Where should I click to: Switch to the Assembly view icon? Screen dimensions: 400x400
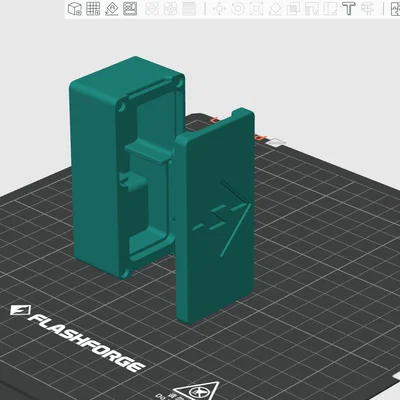coord(396,9)
